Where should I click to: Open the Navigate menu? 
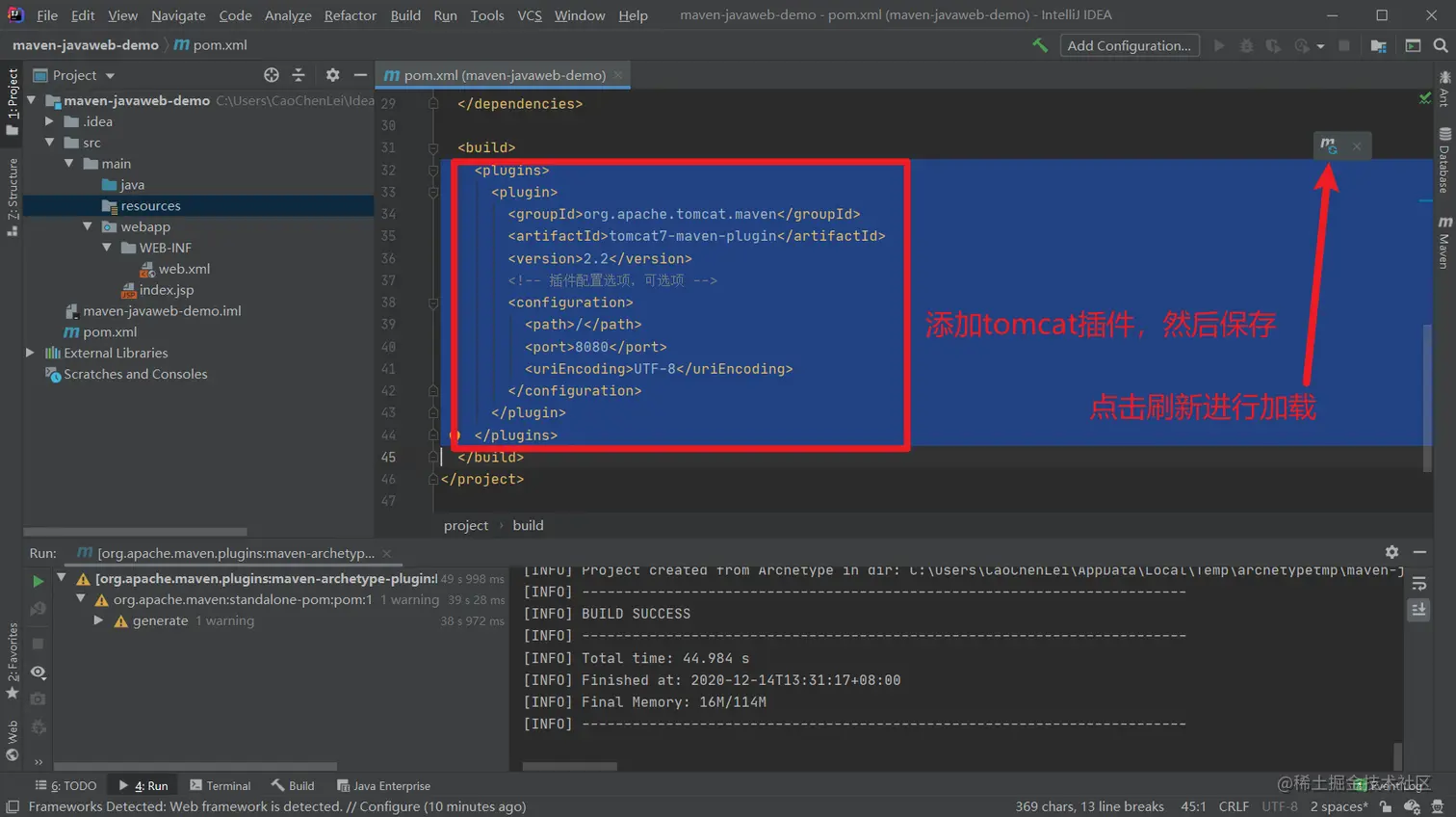(x=178, y=15)
